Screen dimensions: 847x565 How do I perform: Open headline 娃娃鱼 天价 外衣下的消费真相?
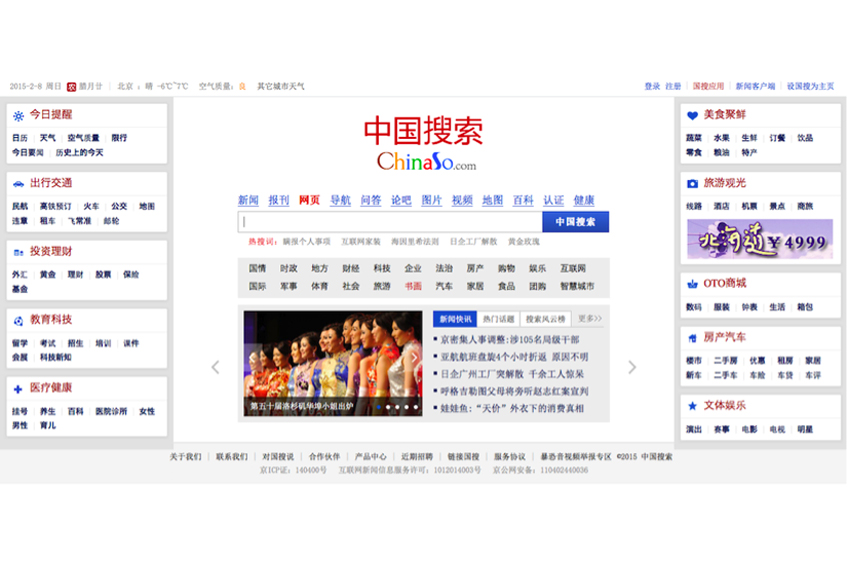512,408
